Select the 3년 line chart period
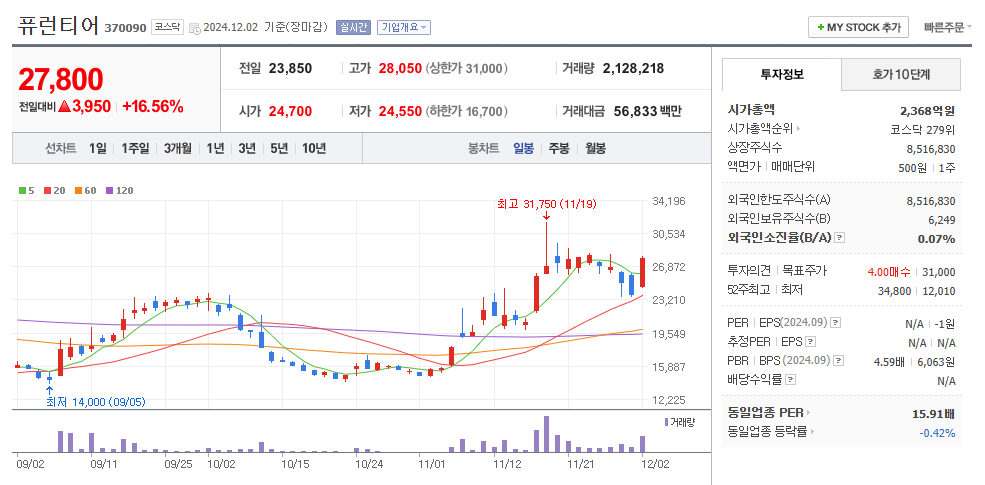 click(x=247, y=148)
